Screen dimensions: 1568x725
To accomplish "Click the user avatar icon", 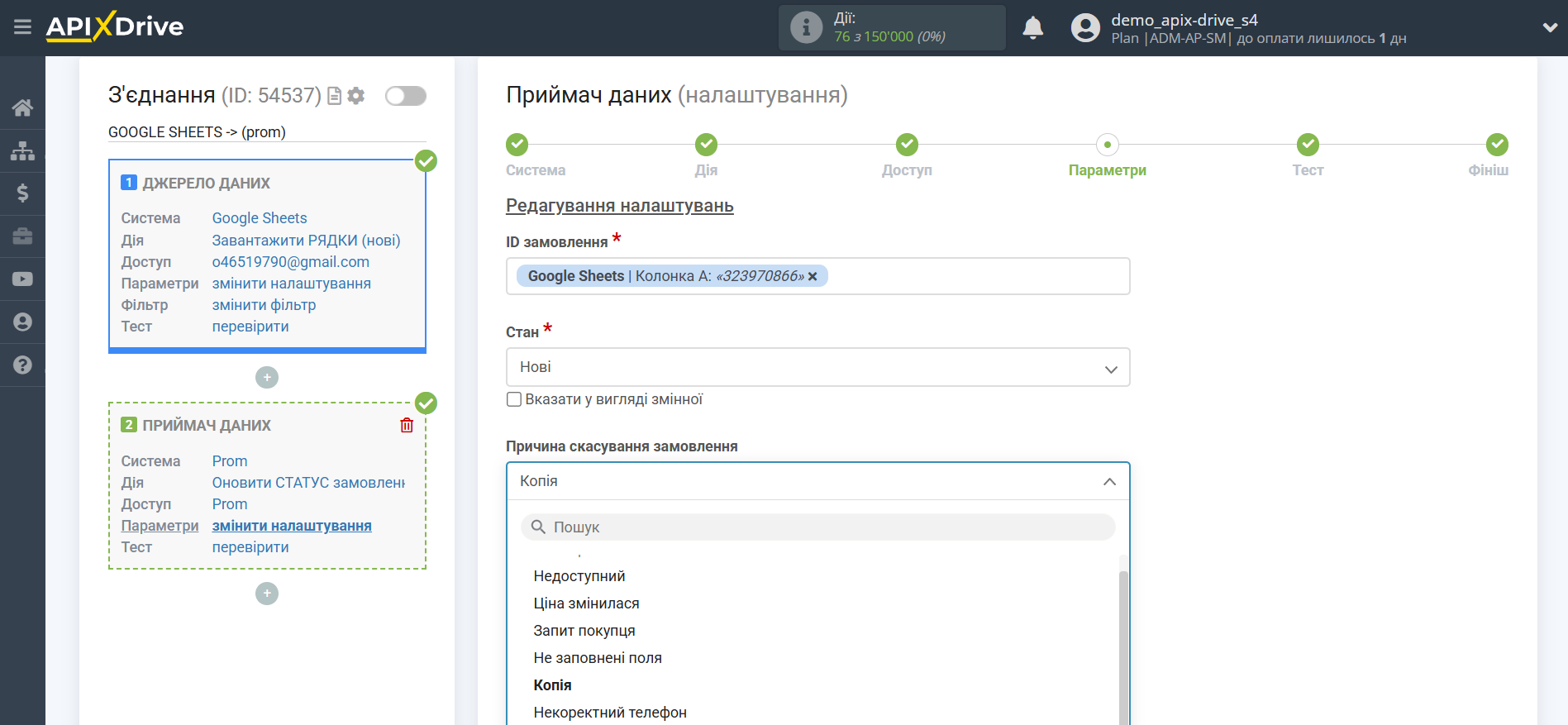I will (1085, 28).
